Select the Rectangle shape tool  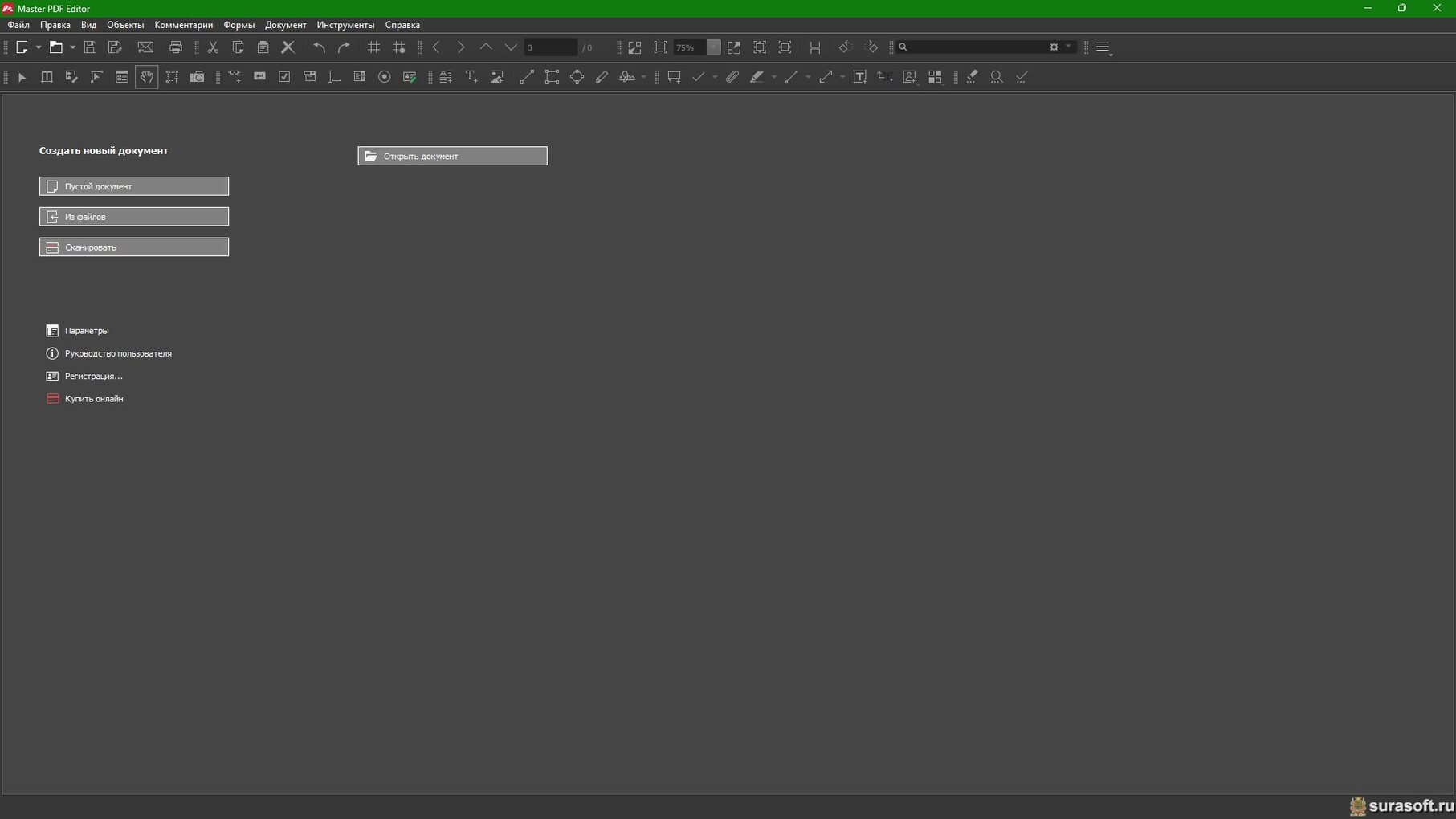pyautogui.click(x=552, y=77)
